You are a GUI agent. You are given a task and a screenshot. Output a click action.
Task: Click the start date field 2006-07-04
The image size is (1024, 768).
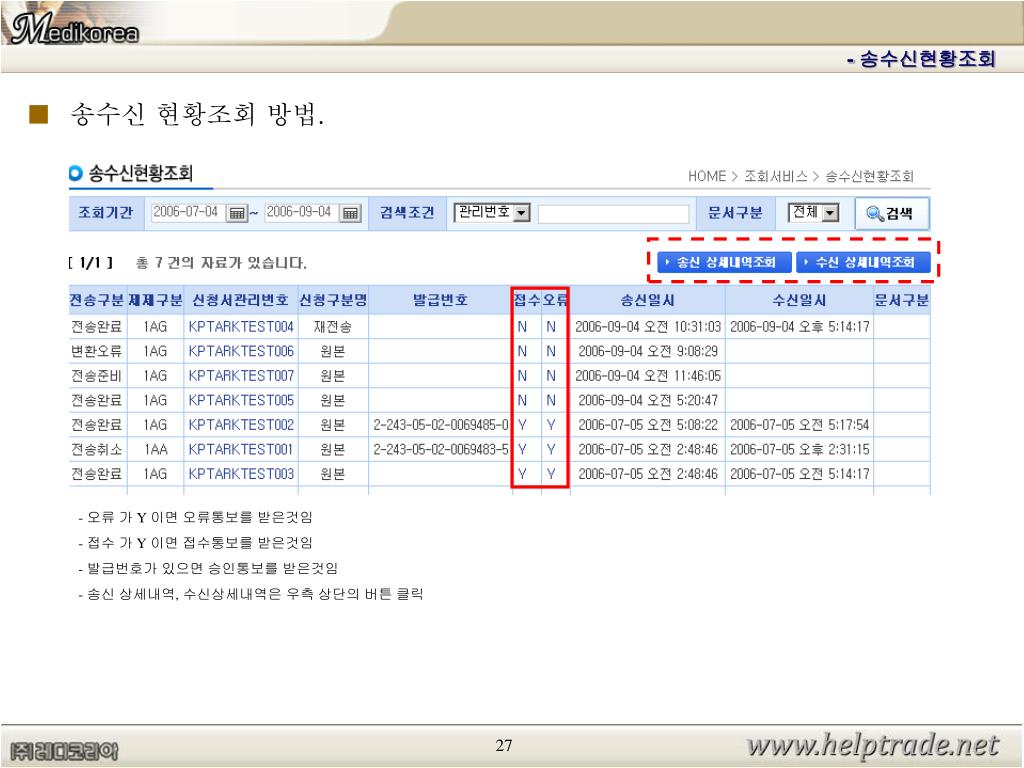[186, 213]
